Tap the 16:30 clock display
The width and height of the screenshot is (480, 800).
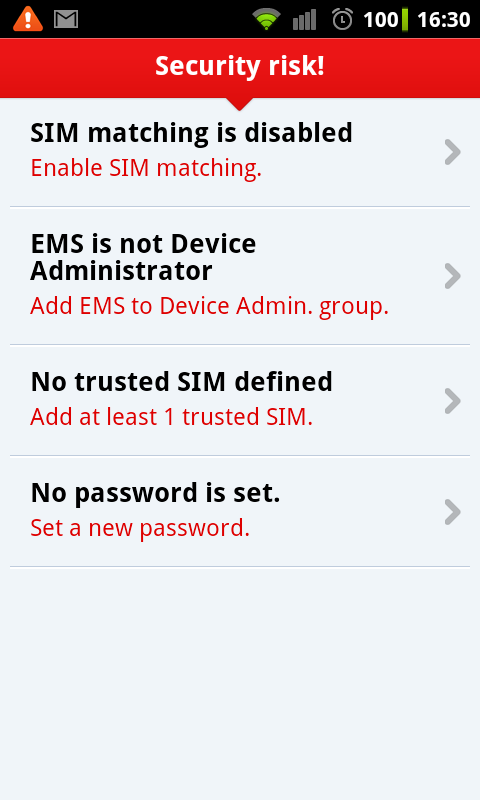click(443, 19)
